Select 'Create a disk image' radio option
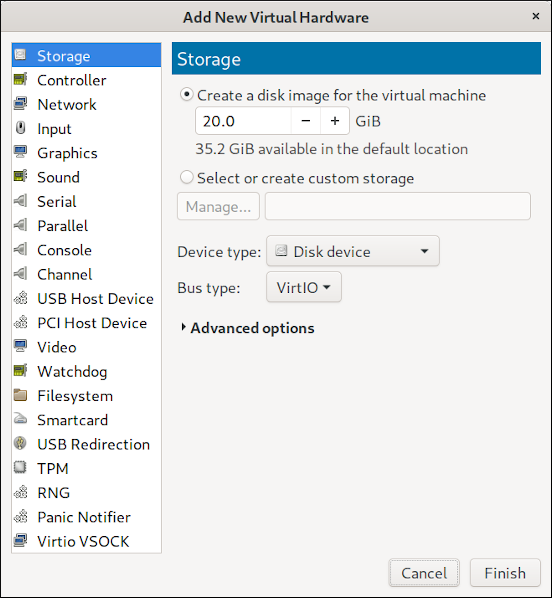The width and height of the screenshot is (552, 598). 187,95
